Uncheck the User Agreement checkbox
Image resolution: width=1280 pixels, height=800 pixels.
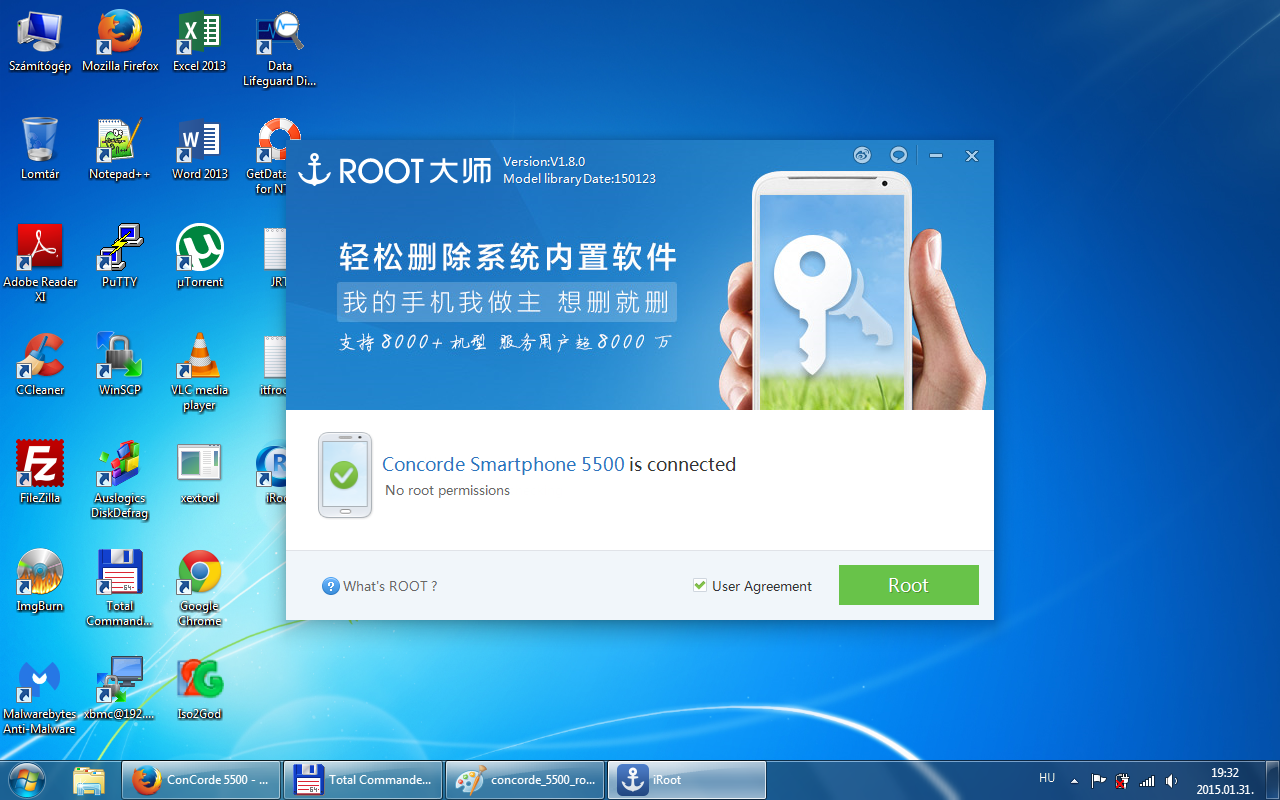coord(700,586)
